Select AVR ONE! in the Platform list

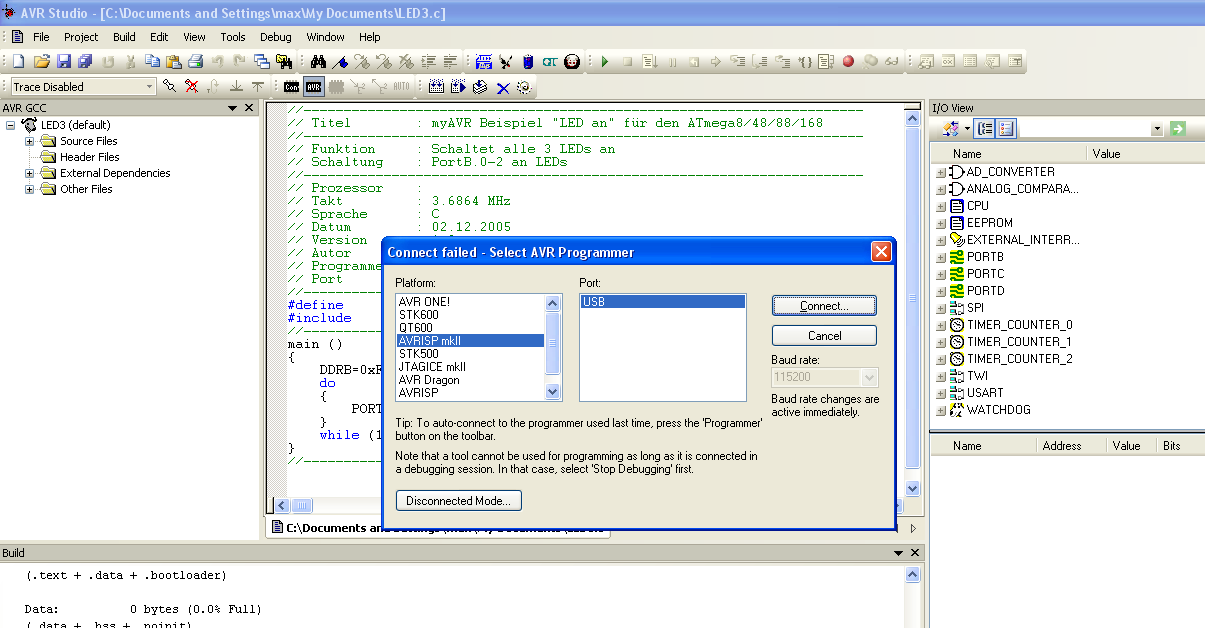(470, 302)
